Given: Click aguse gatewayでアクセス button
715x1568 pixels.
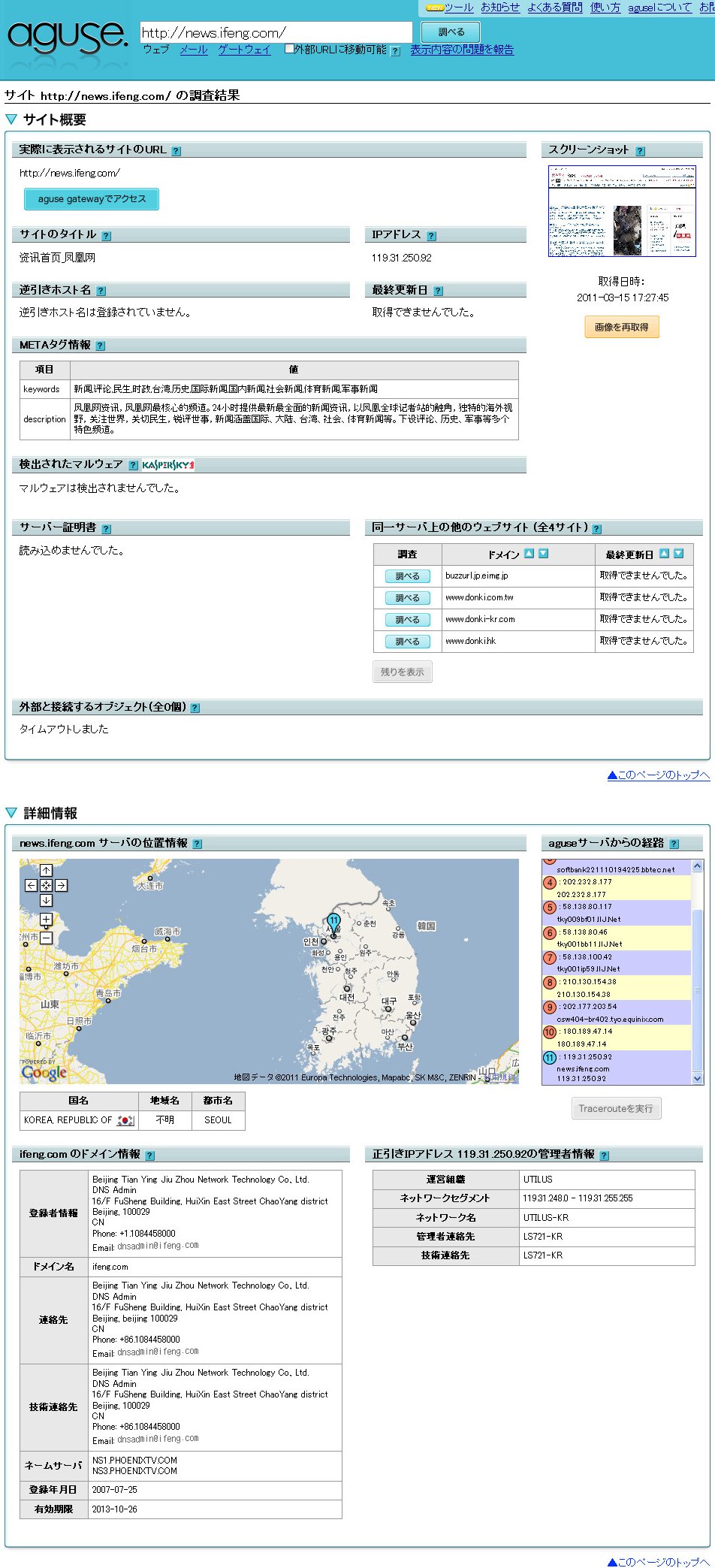Looking at the screenshot, I should tap(92, 199).
